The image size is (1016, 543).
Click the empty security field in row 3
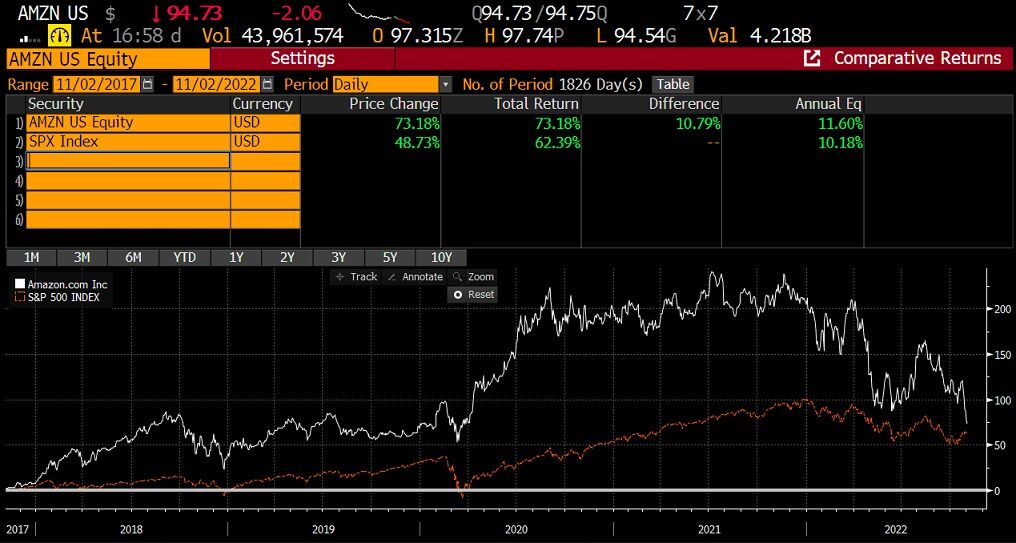[x=128, y=161]
